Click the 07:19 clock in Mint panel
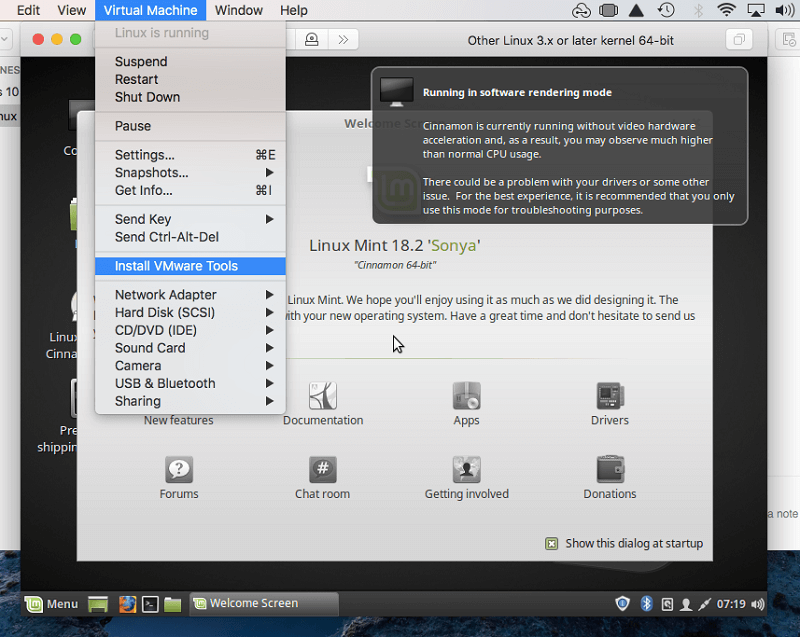Image resolution: width=800 pixels, height=637 pixels. click(731, 604)
